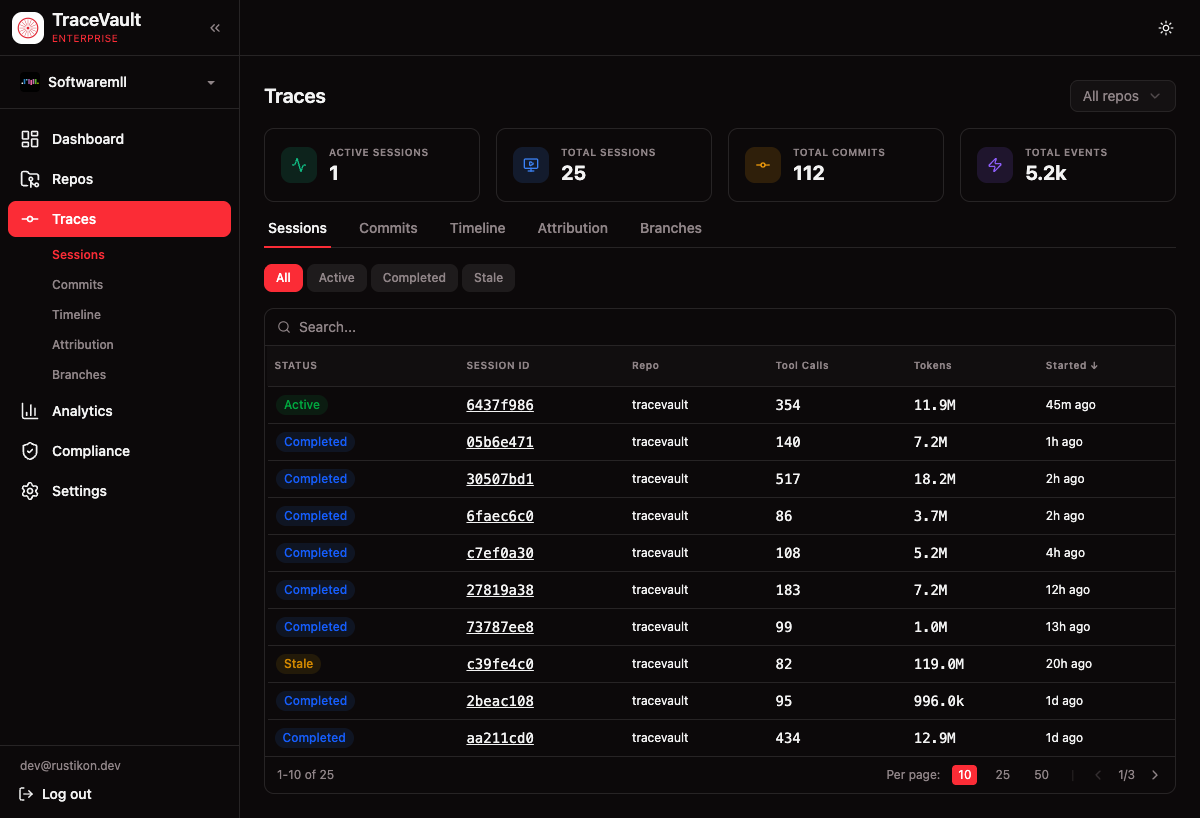Open the Dashboard grid icon
The image size is (1200, 818).
coord(30,139)
